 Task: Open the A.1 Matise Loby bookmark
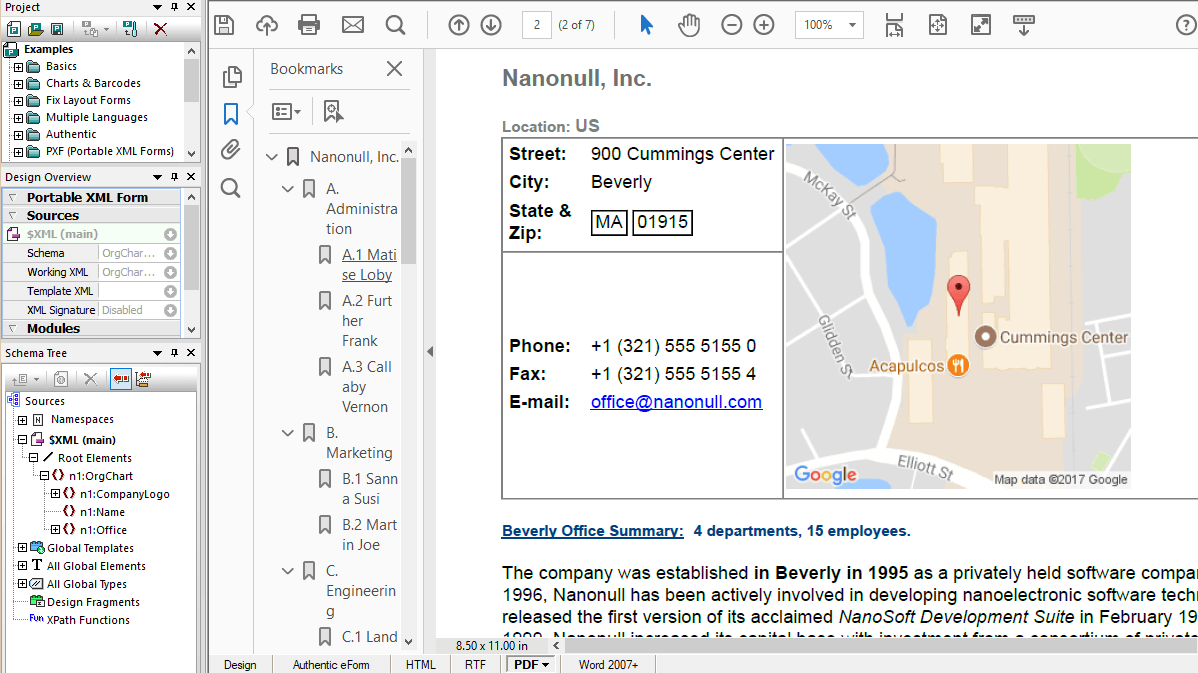pyautogui.click(x=369, y=264)
